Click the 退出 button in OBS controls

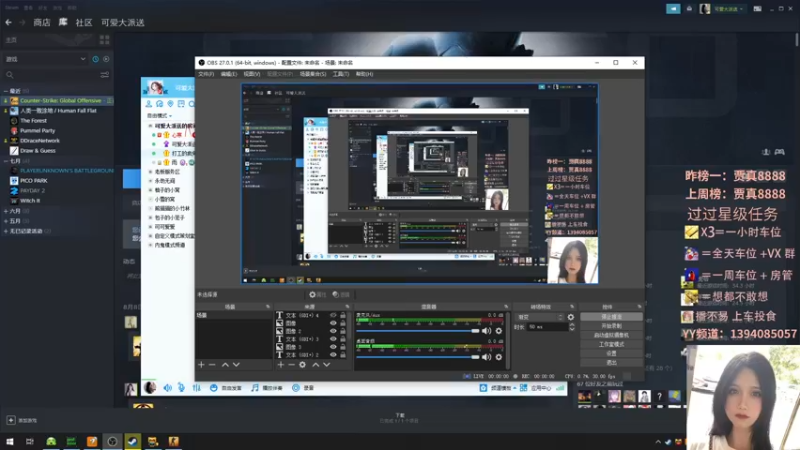point(611,363)
